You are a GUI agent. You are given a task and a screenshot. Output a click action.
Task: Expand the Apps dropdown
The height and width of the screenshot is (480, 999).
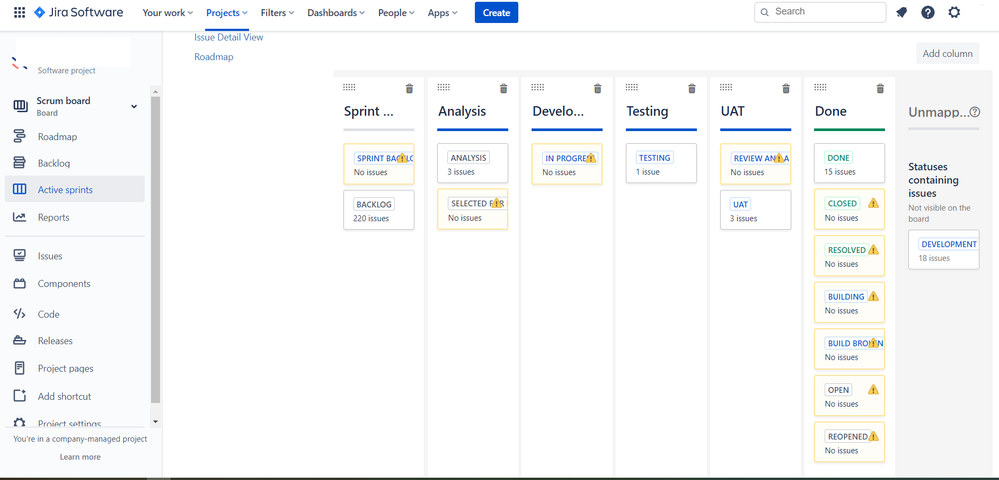click(x=442, y=13)
